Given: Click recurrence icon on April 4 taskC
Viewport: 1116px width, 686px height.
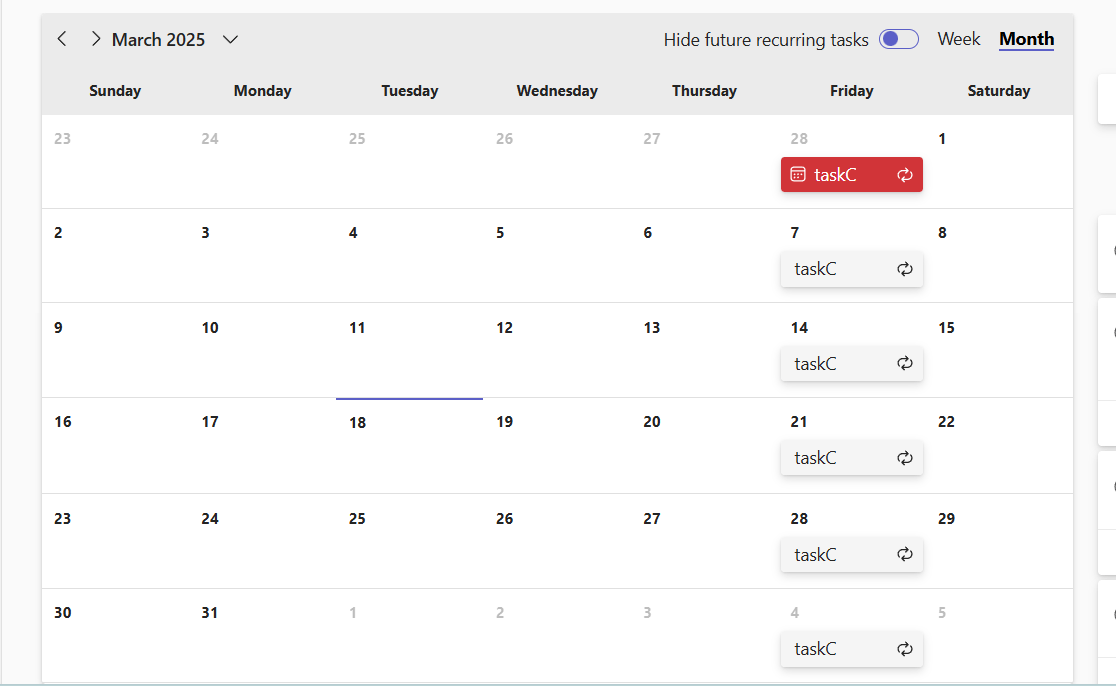Looking at the screenshot, I should (905, 649).
